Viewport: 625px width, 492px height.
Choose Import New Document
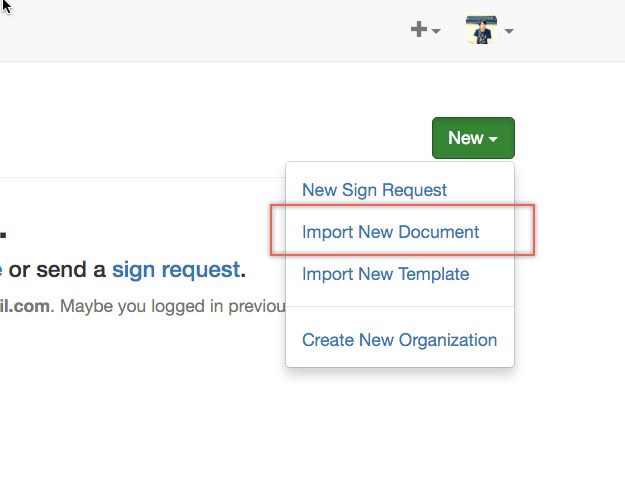click(x=390, y=232)
